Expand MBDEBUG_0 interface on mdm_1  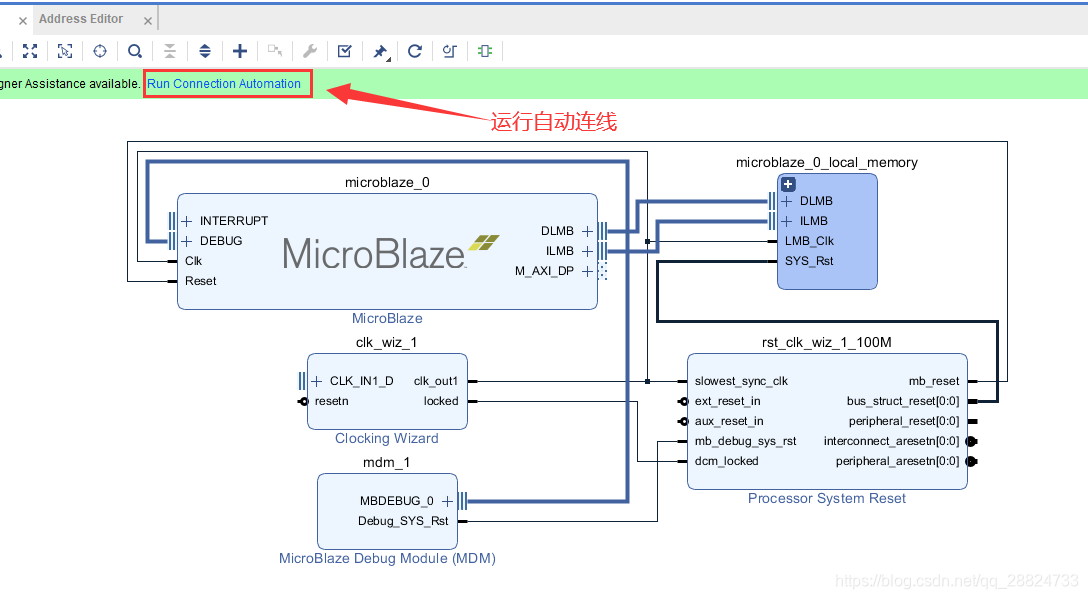tap(448, 501)
